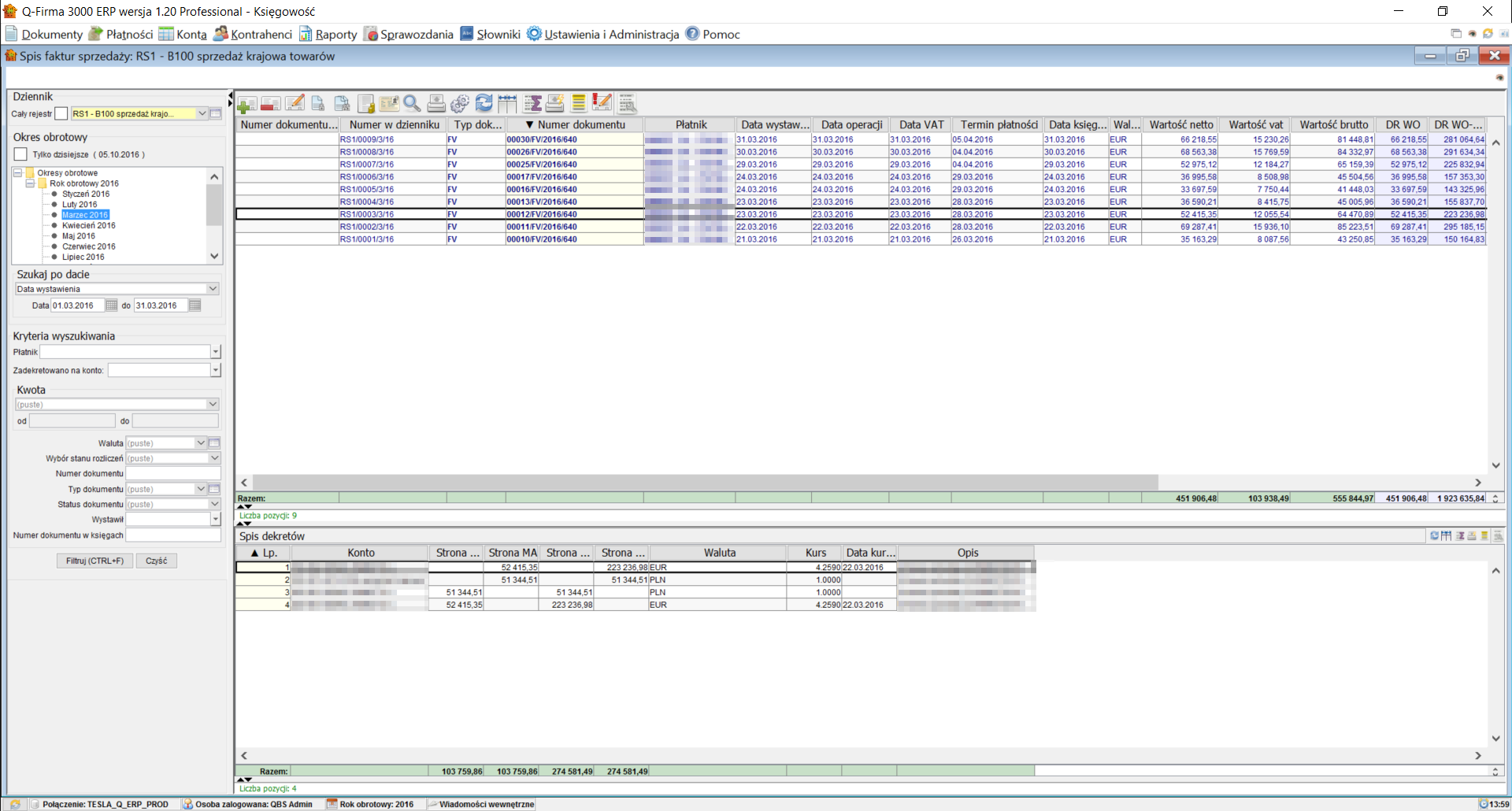Open the Status dokumentu dropdown

click(x=213, y=505)
